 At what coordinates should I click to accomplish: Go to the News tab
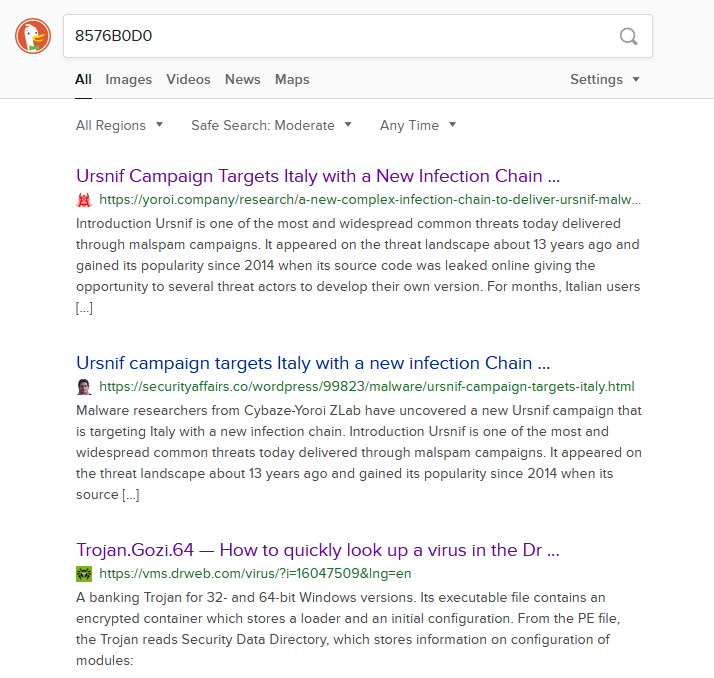point(243,79)
